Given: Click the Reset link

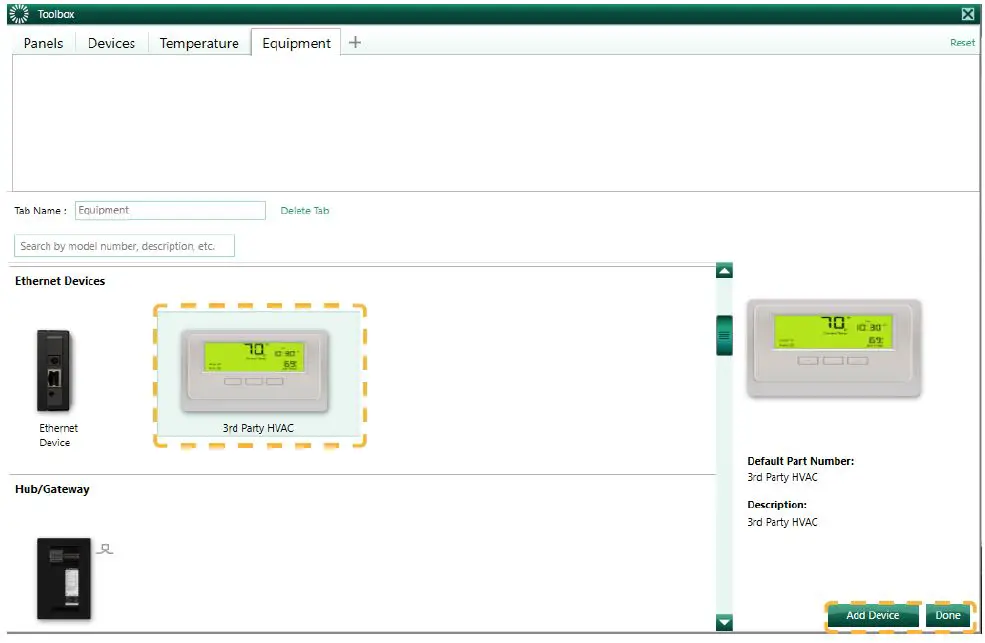Looking at the screenshot, I should click(961, 43).
